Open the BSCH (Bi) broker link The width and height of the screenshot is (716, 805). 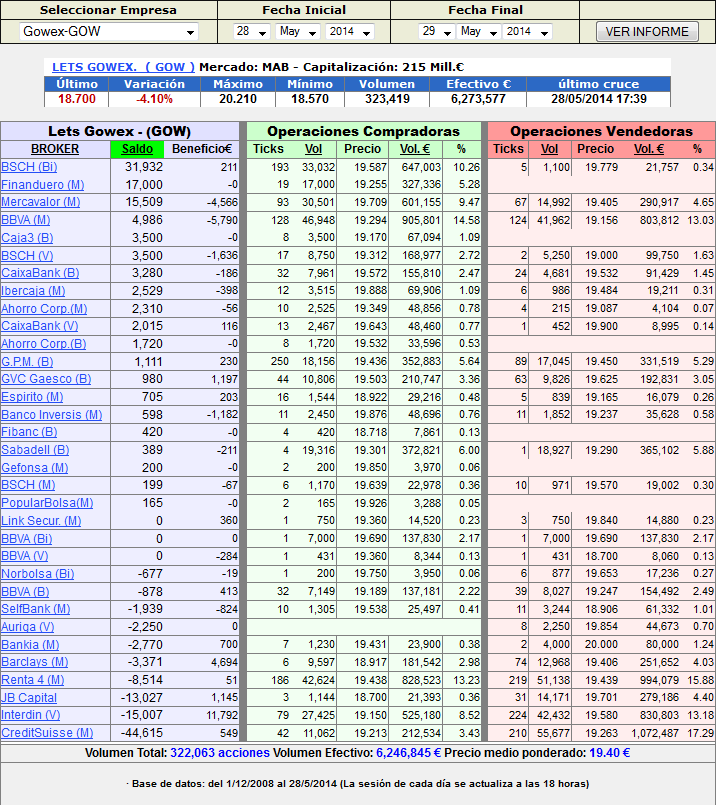click(x=29, y=167)
